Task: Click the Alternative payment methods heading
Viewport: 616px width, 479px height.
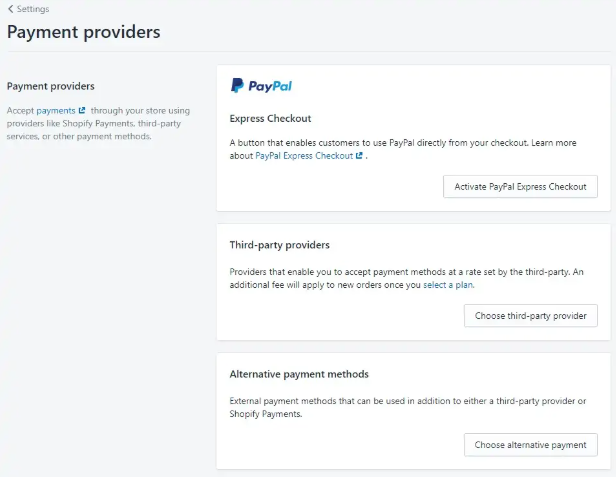Action: (x=299, y=374)
